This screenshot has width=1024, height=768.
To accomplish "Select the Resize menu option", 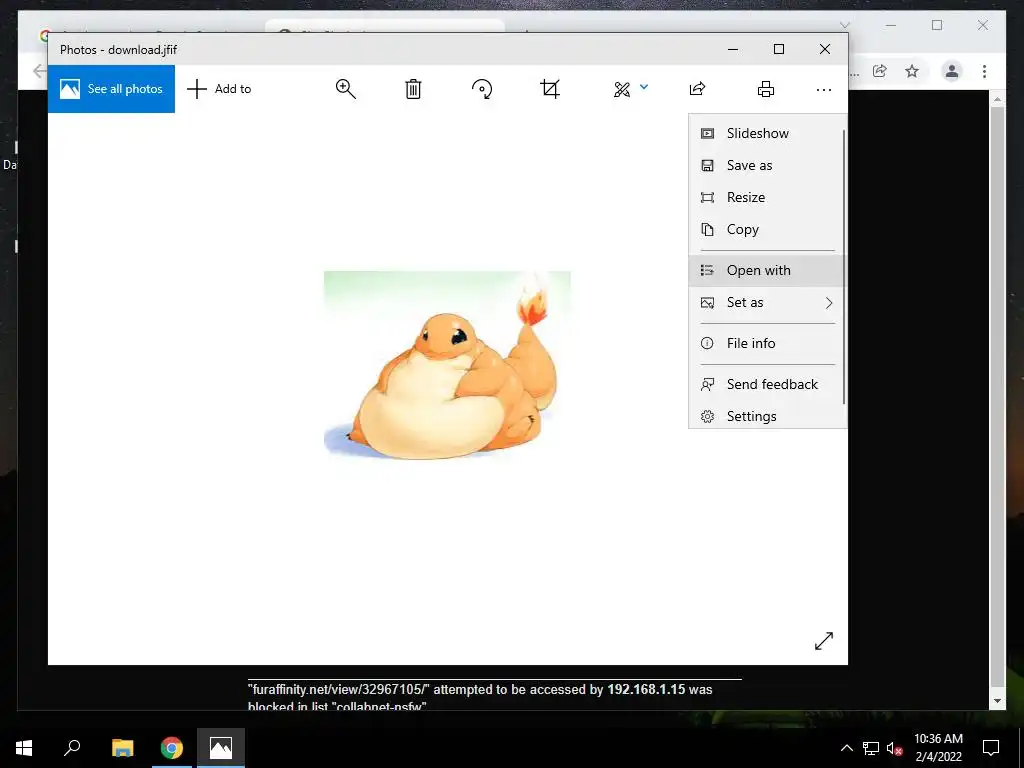I will coord(767,197).
